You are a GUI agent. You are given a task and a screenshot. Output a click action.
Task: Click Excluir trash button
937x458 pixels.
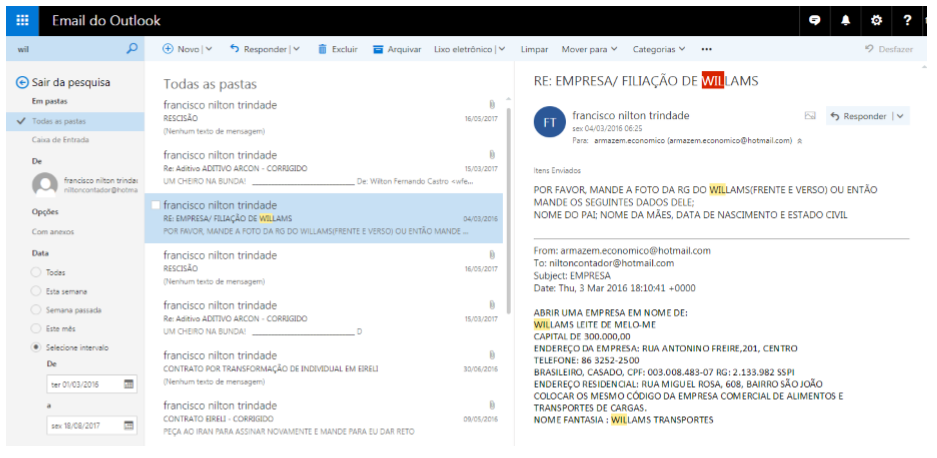tap(337, 49)
